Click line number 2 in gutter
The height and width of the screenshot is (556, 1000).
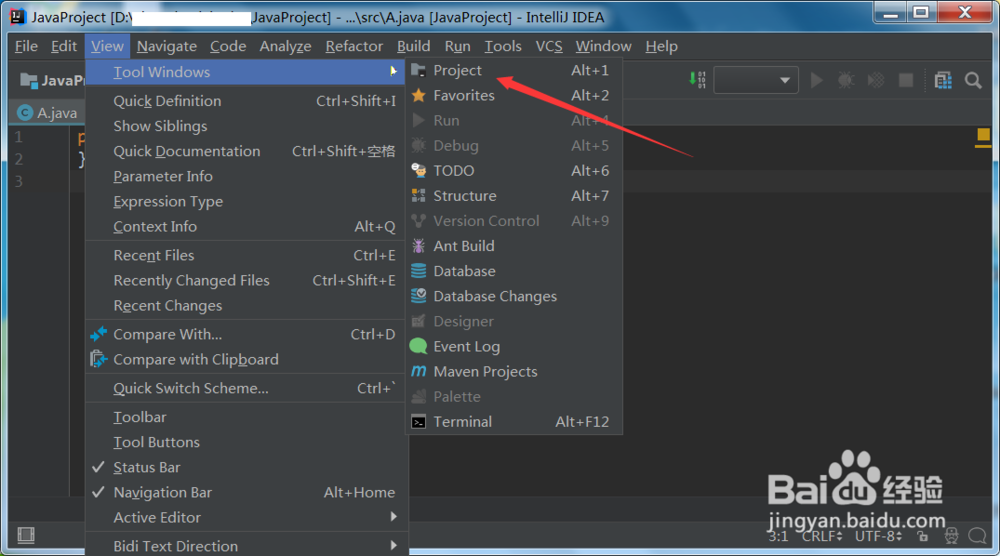pos(18,159)
